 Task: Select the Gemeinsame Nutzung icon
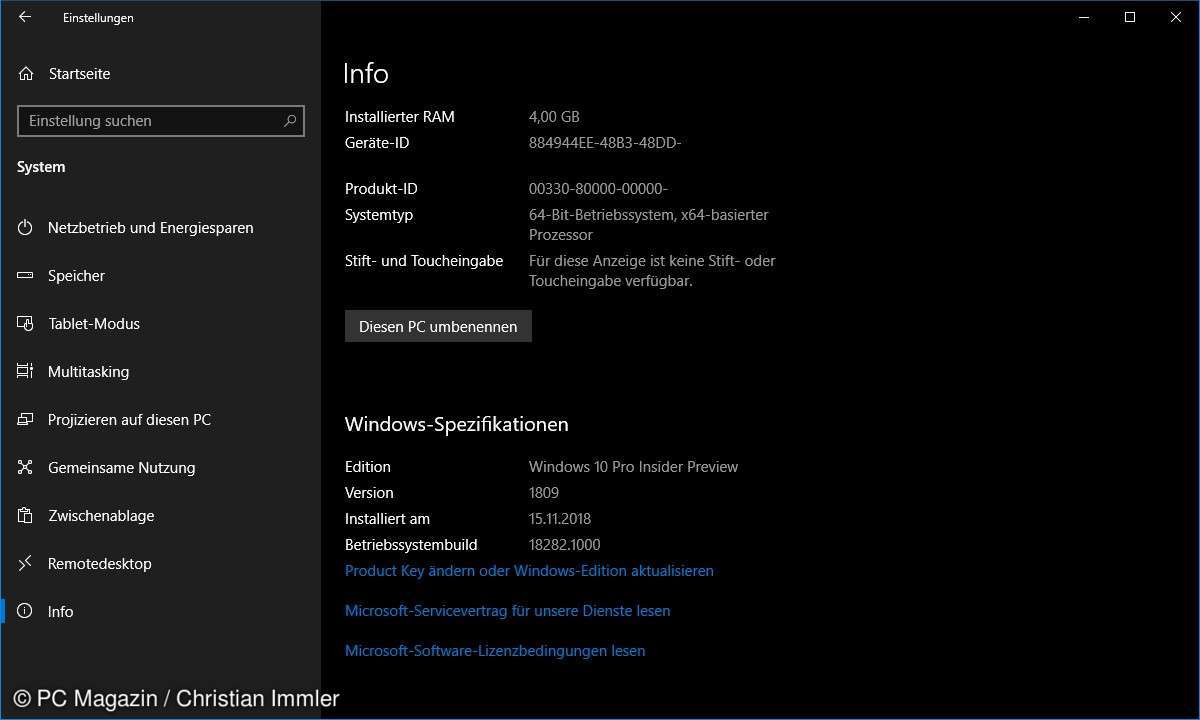(26, 468)
